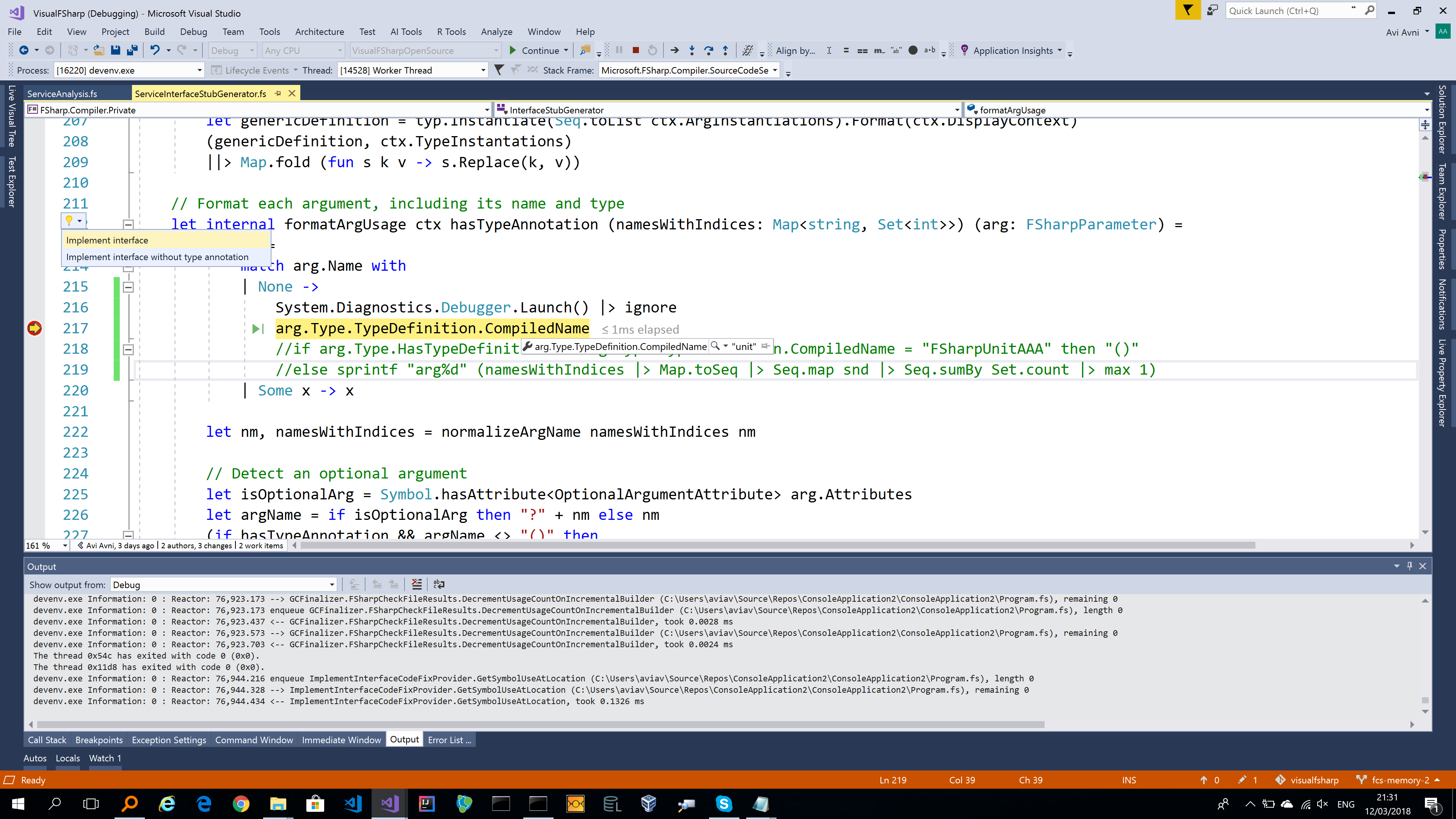Click the Save All toolbar icon

pos(132,50)
